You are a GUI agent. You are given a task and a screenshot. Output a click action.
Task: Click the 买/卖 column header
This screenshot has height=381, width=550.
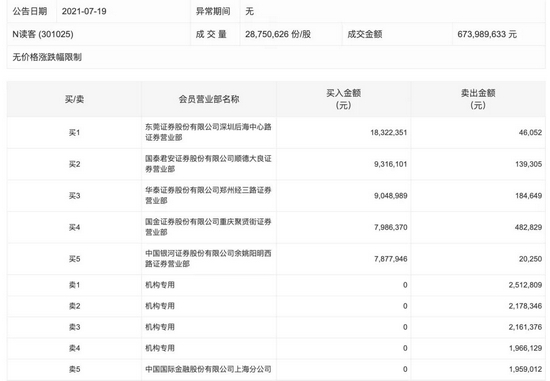74,99
